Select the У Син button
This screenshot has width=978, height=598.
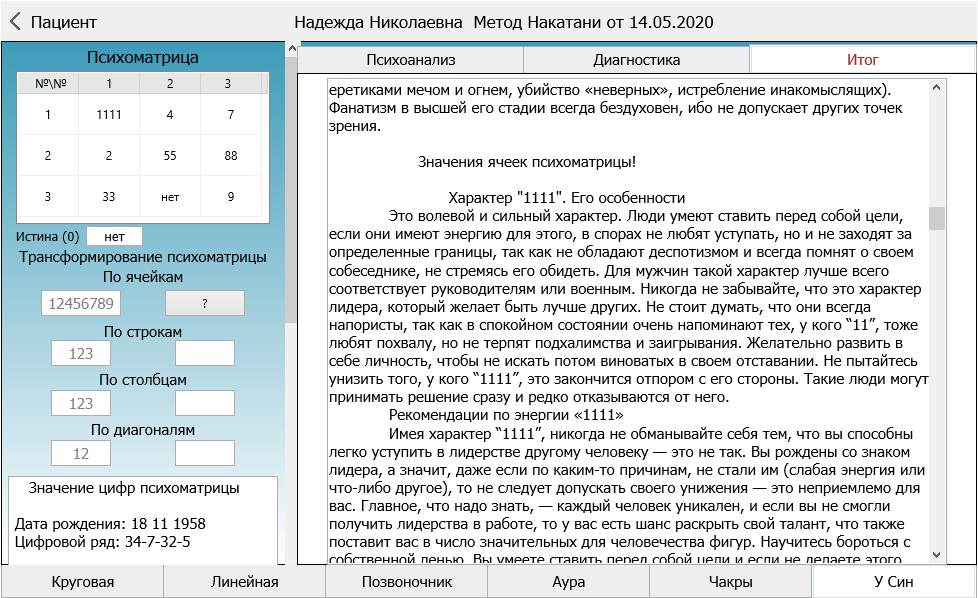click(x=893, y=582)
